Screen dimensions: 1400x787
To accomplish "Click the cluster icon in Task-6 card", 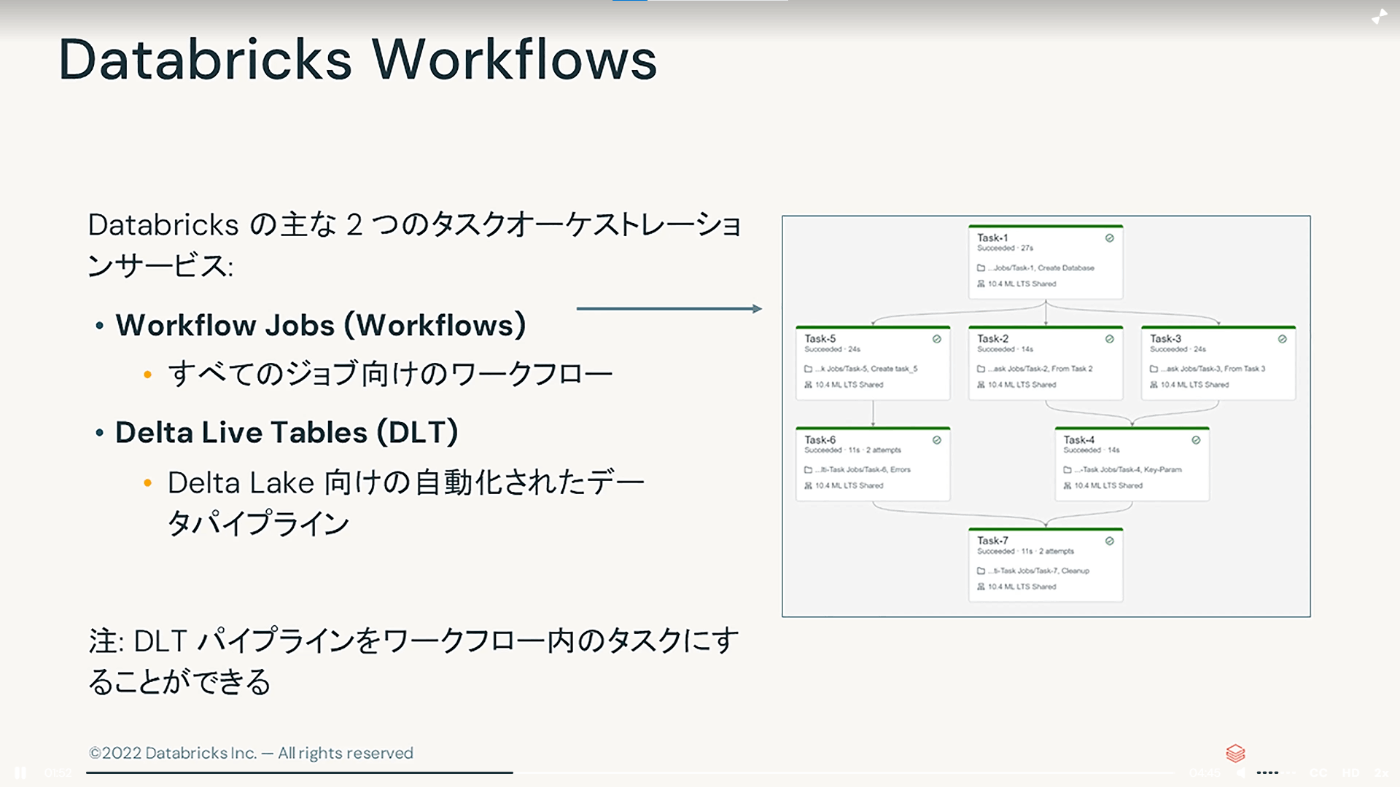I will pyautogui.click(x=808, y=486).
